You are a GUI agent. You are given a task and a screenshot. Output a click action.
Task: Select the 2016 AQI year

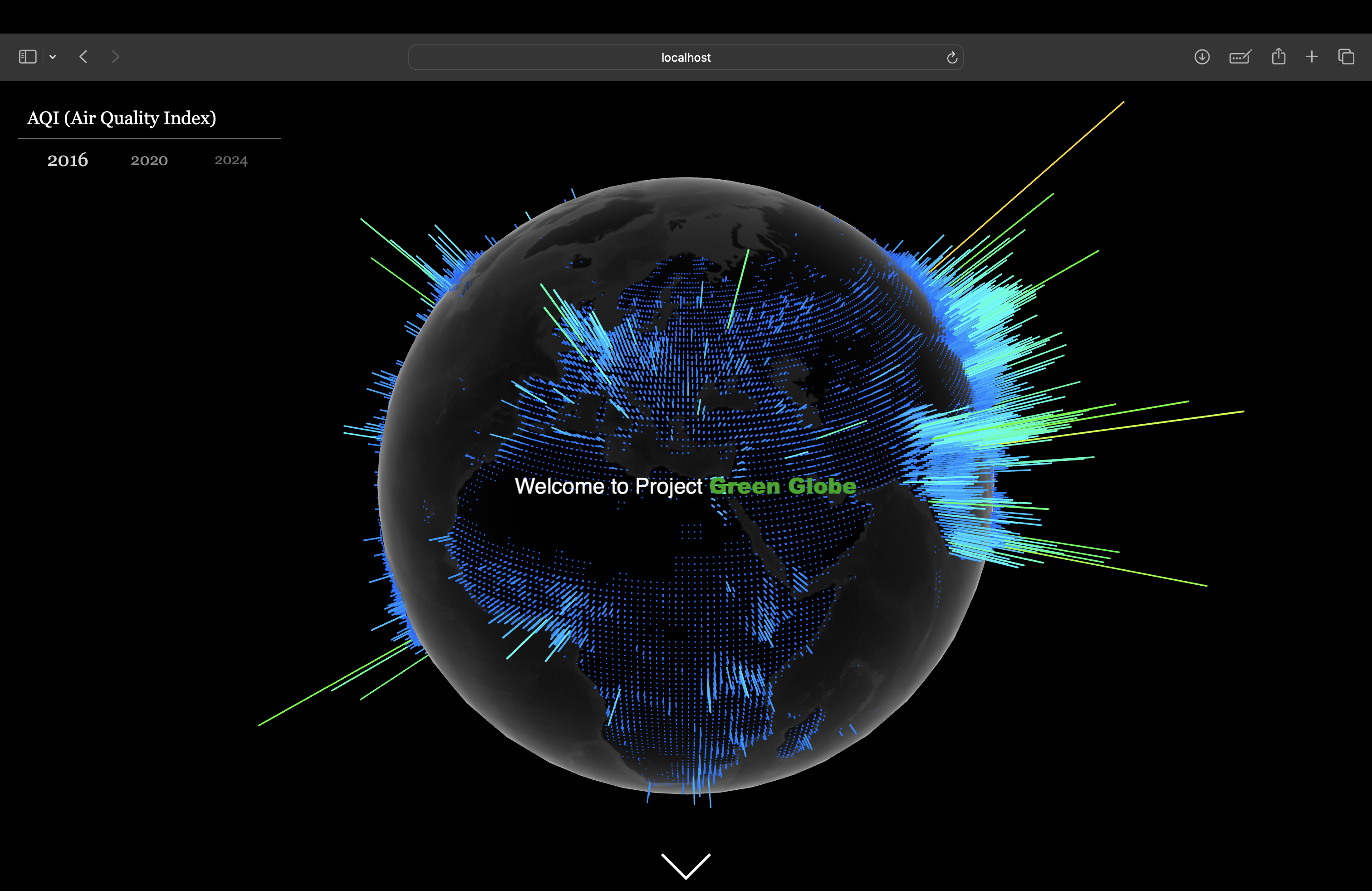click(68, 160)
